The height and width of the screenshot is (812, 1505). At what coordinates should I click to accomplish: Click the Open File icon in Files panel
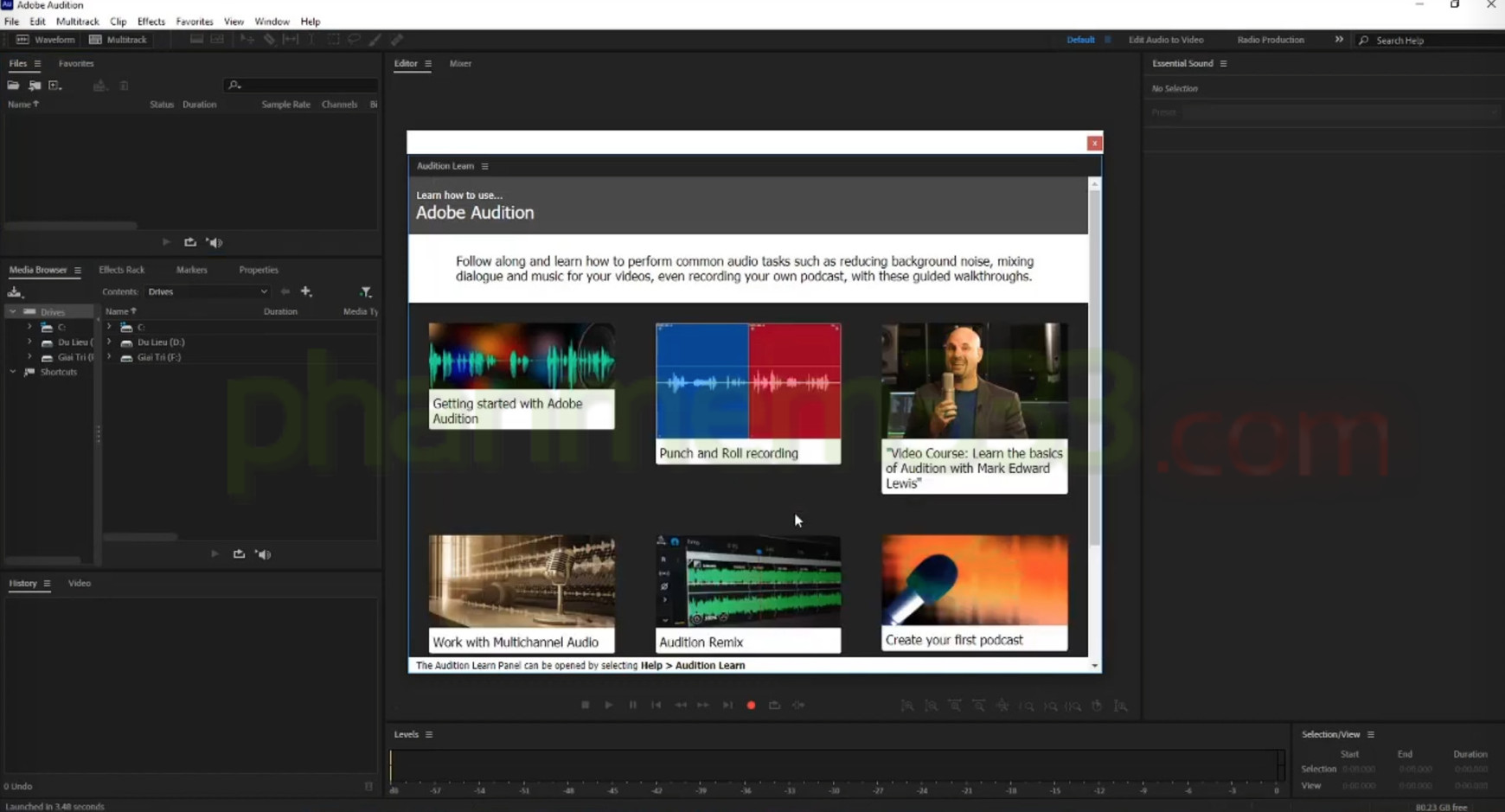coord(13,86)
